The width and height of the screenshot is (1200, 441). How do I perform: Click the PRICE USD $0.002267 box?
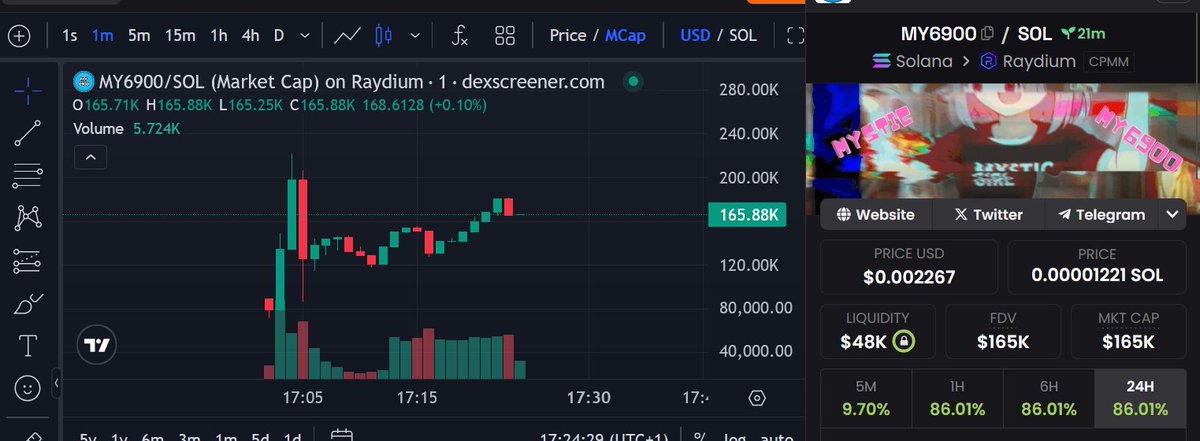pyautogui.click(x=908, y=265)
